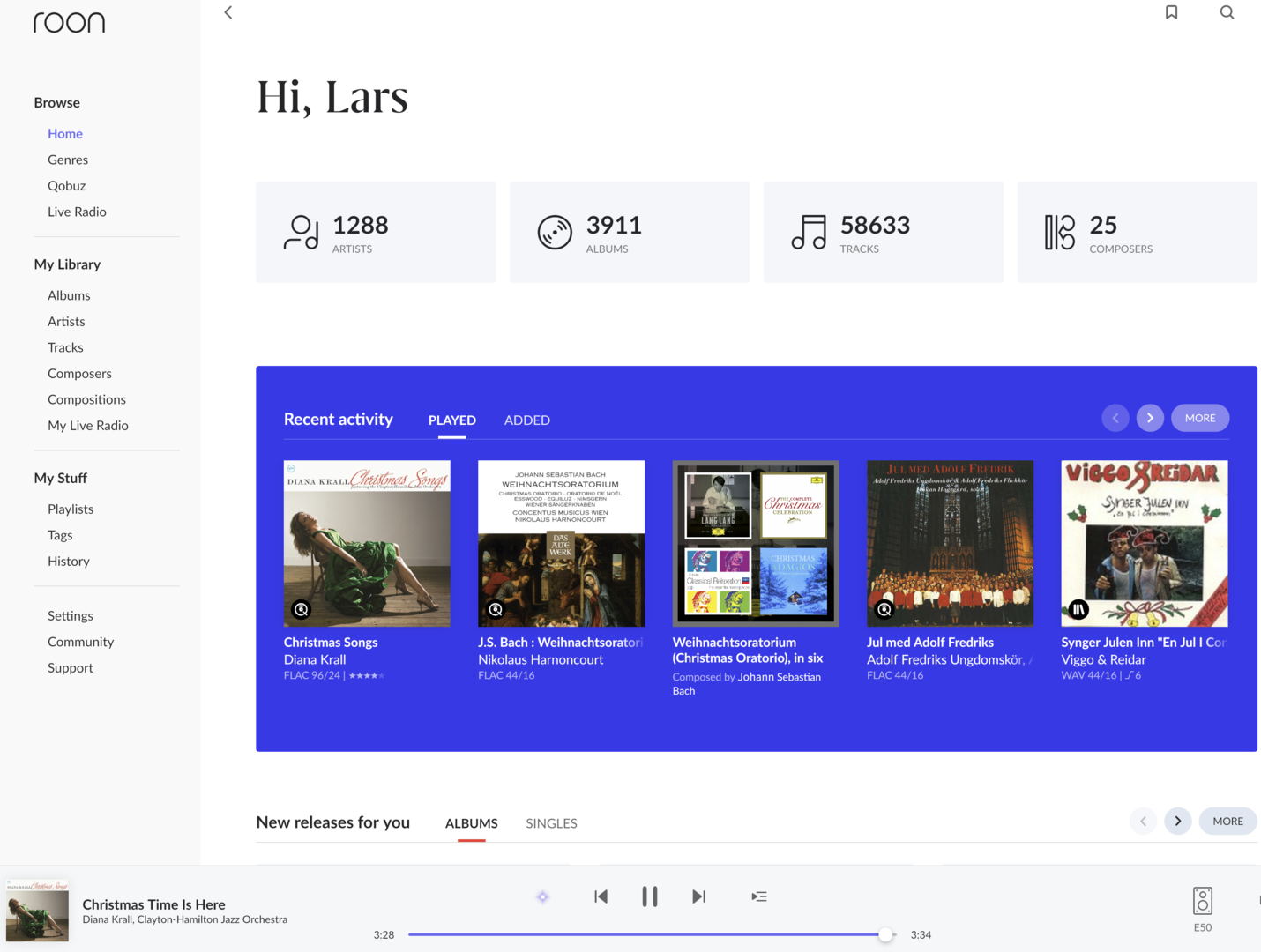Viewport: 1261px width, 952px height.
Task: Switch Recent activity to the Added tab
Action: pyautogui.click(x=527, y=420)
